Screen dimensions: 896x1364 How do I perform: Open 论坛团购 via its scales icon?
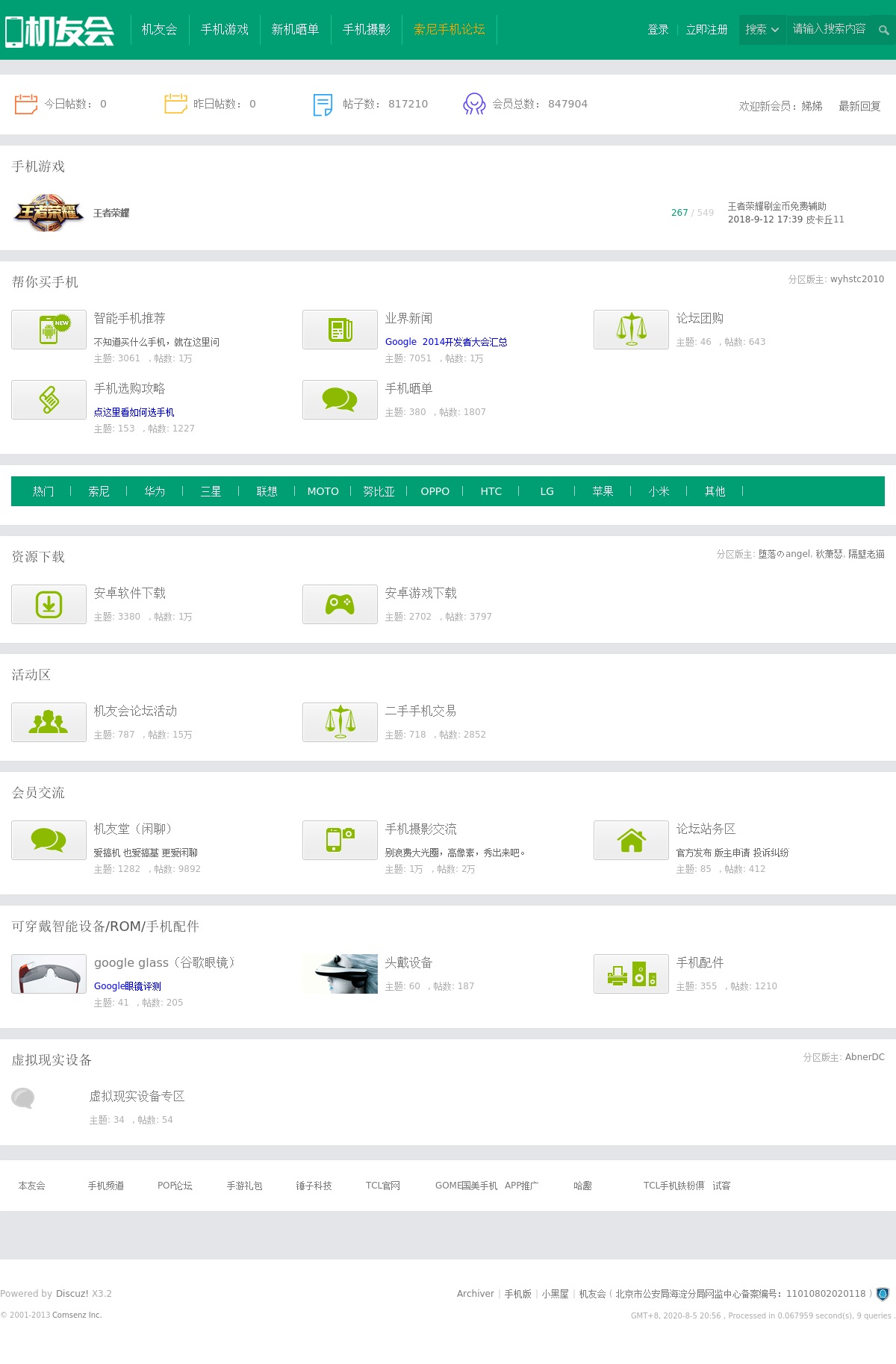click(631, 329)
